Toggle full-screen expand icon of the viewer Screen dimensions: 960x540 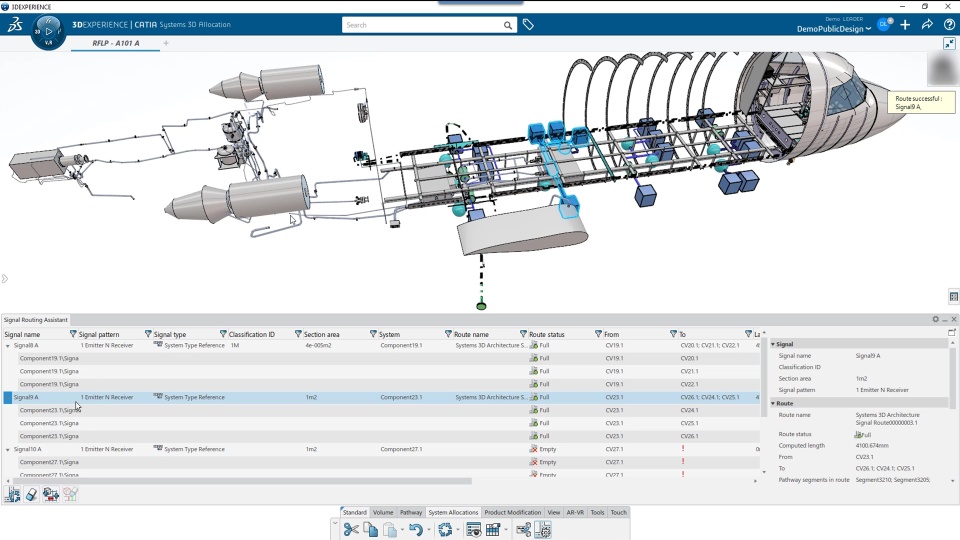949,43
